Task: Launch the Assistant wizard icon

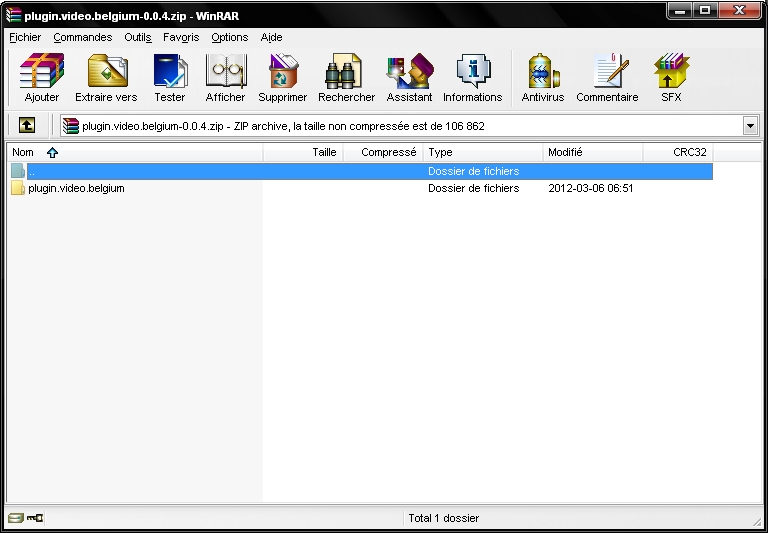Action: (x=409, y=77)
